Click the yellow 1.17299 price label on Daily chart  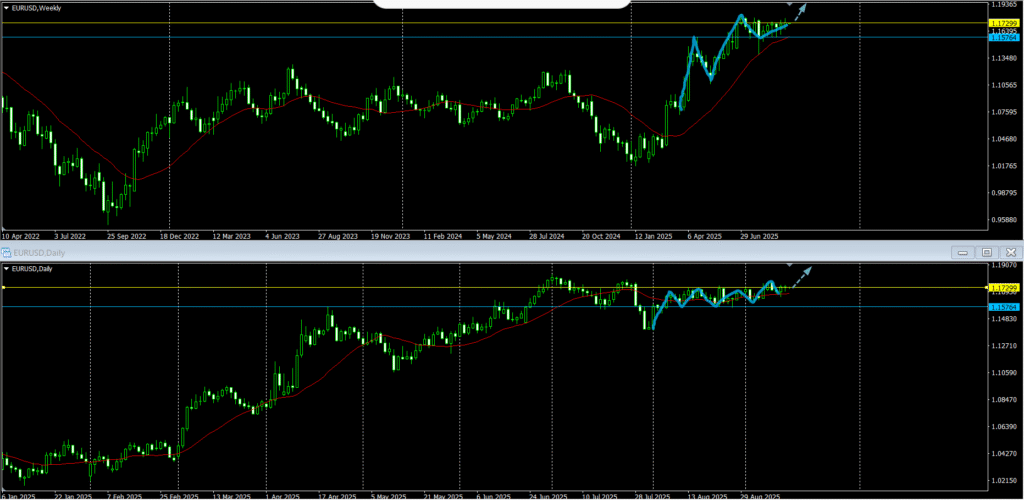click(x=1004, y=287)
